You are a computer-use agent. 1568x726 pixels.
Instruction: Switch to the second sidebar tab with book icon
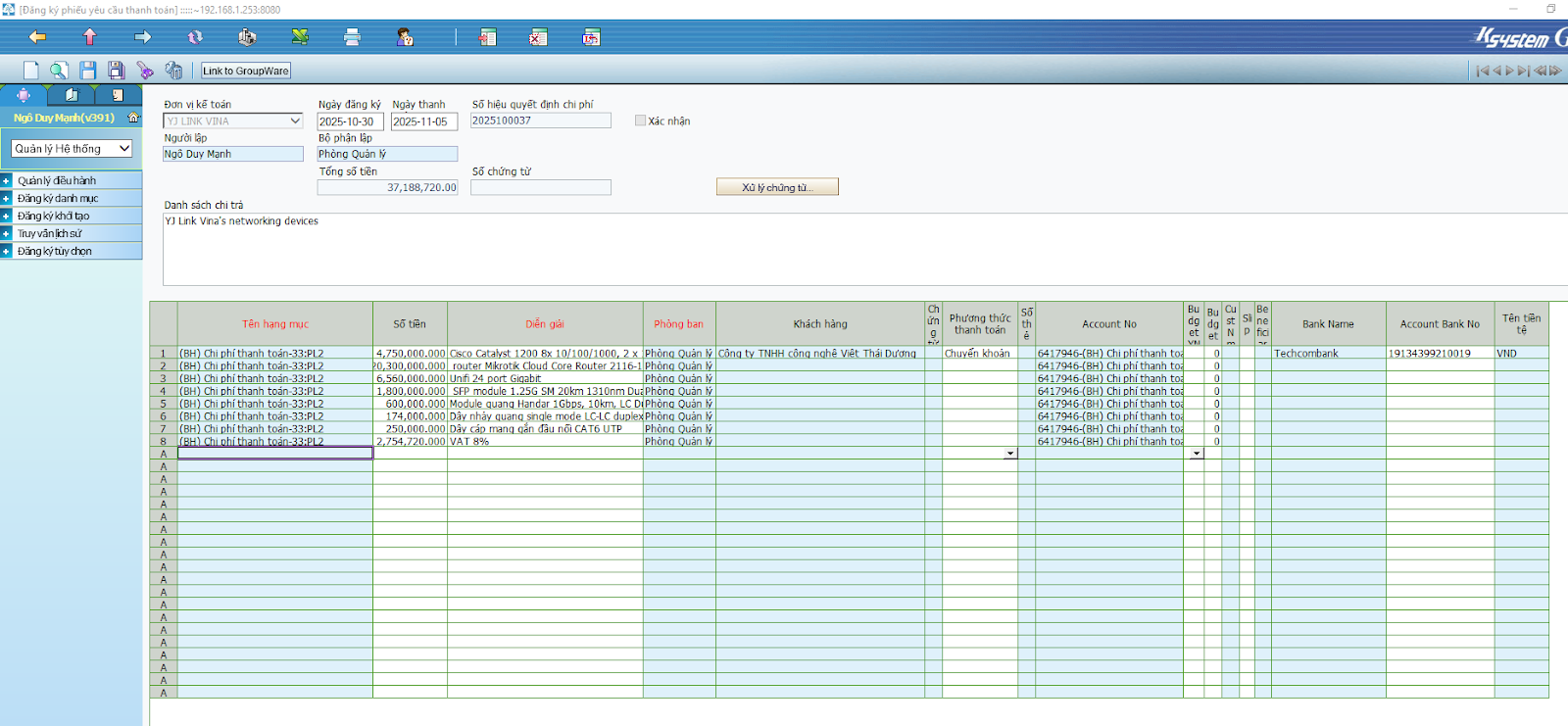(x=72, y=95)
